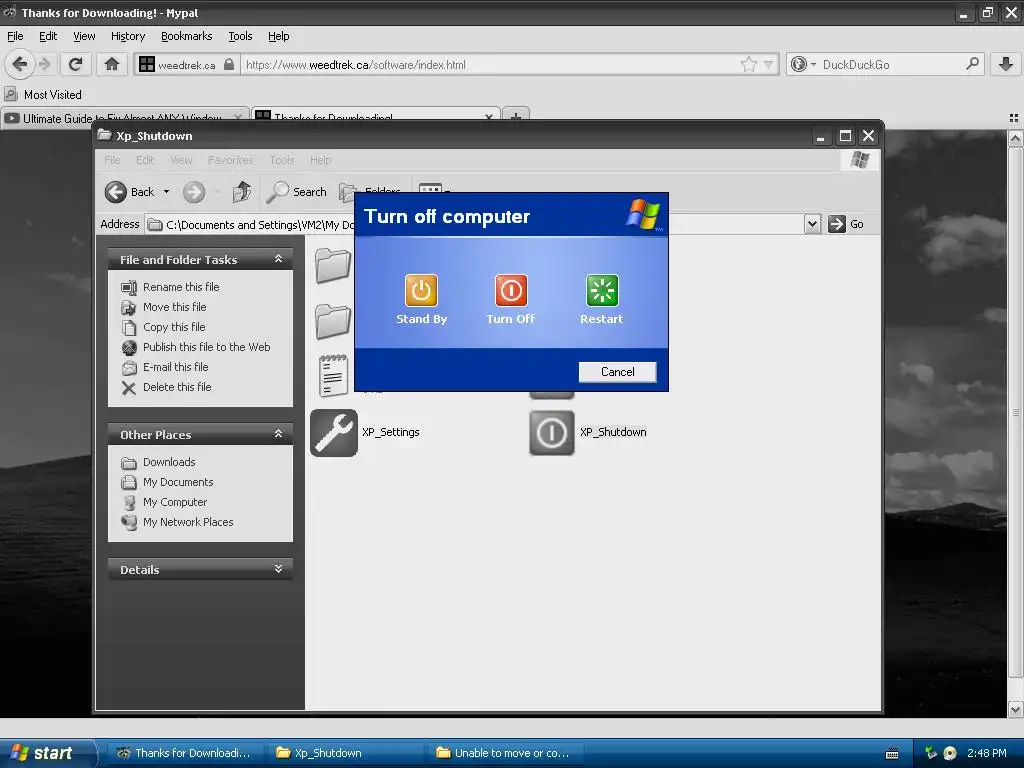
Task: Switch to Thanks for Downloading taskbar item
Action: (184, 753)
